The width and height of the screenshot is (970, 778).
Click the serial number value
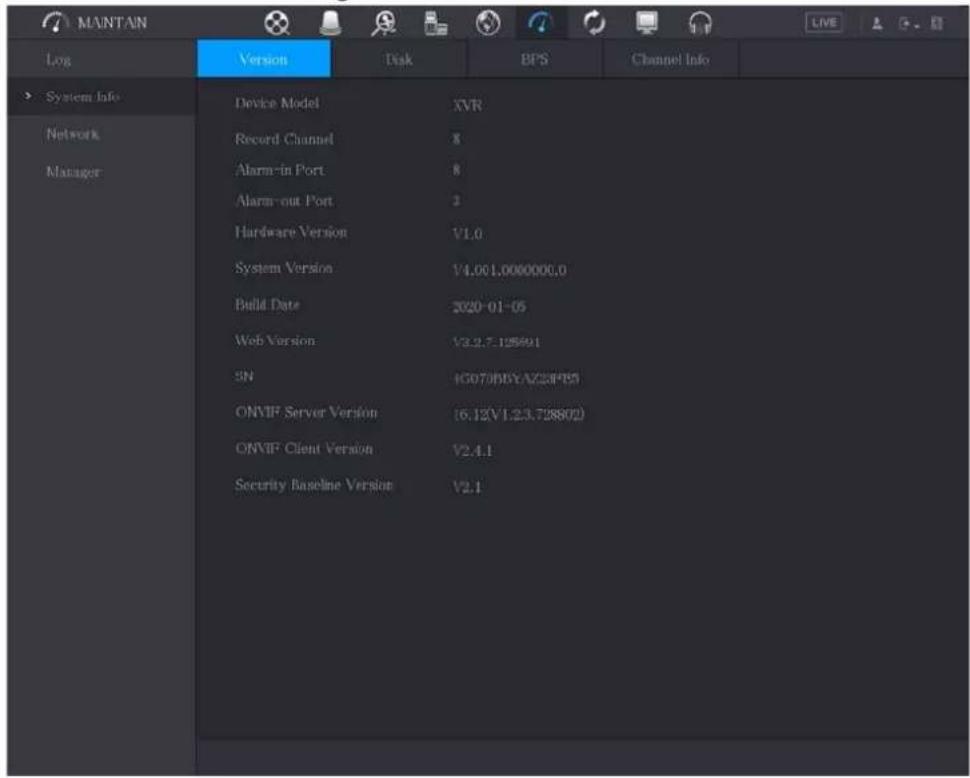pos(516,378)
